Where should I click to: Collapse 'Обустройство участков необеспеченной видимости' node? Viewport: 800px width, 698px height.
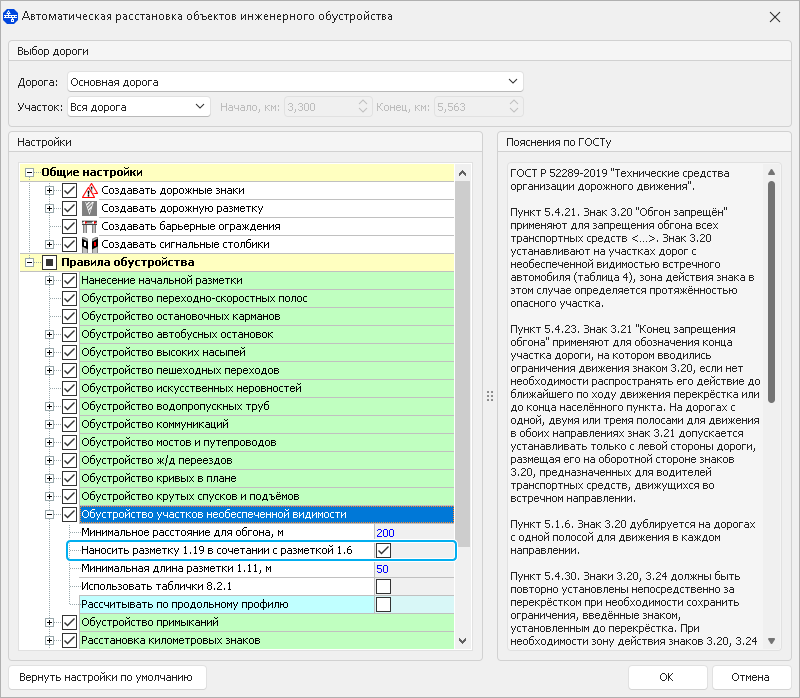(x=49, y=514)
